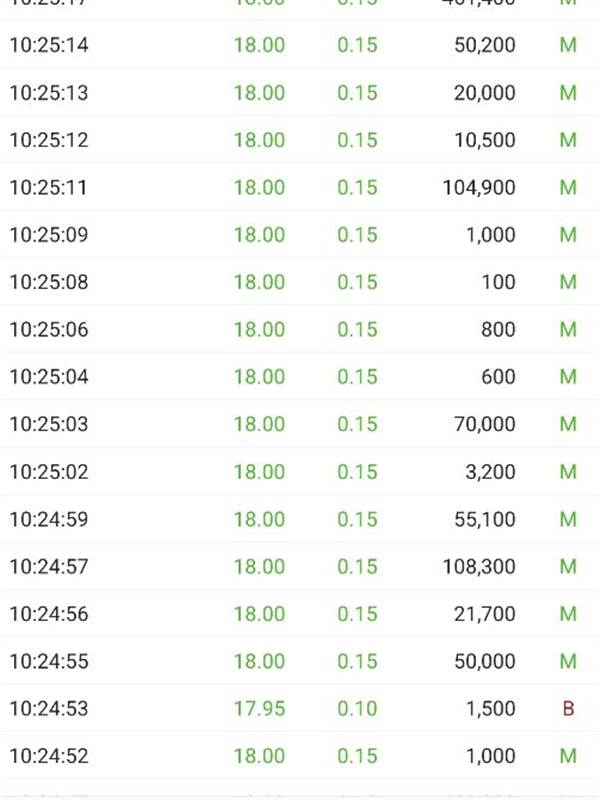Select the 800 volume entry
This screenshot has height=800, width=600.
(498, 330)
